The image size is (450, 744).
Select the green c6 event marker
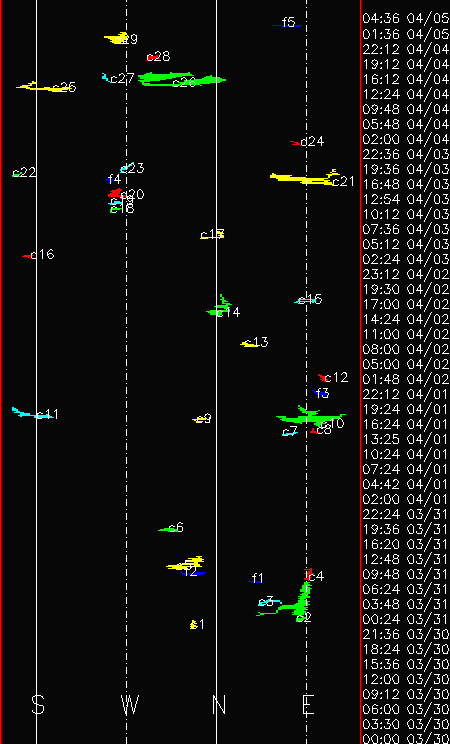click(x=169, y=529)
